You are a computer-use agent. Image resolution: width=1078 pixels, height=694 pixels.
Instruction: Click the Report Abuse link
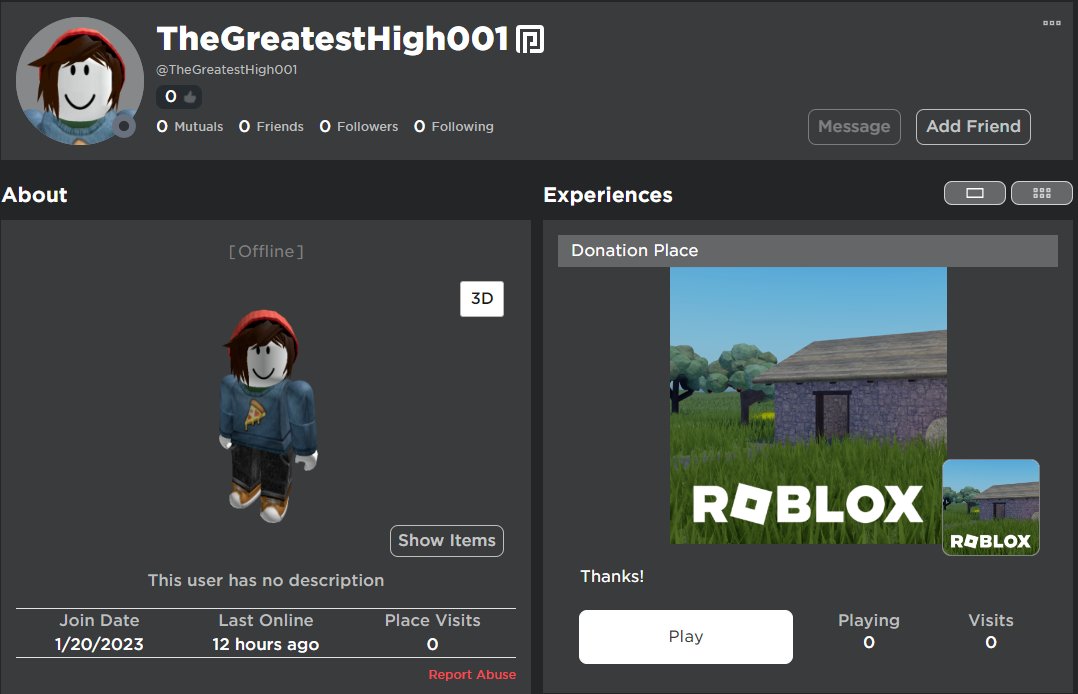(x=472, y=675)
